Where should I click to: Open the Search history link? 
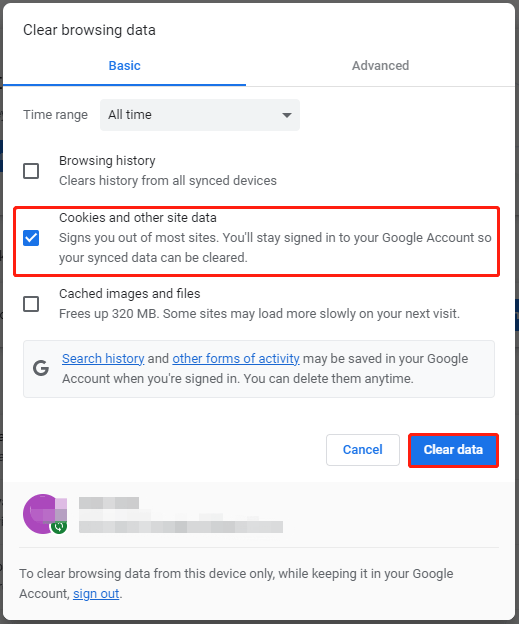pyautogui.click(x=103, y=359)
